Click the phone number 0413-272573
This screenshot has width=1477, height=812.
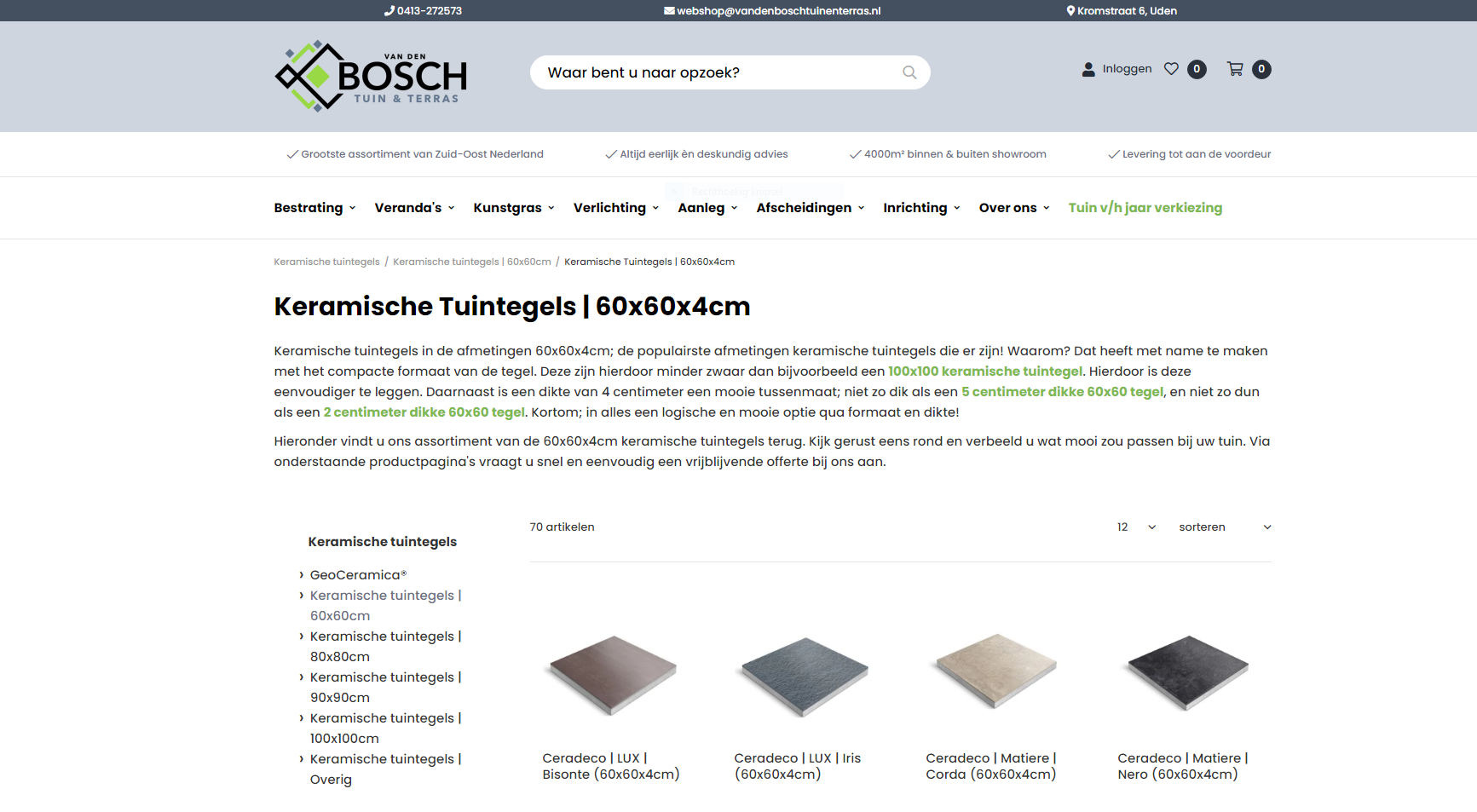424,11
